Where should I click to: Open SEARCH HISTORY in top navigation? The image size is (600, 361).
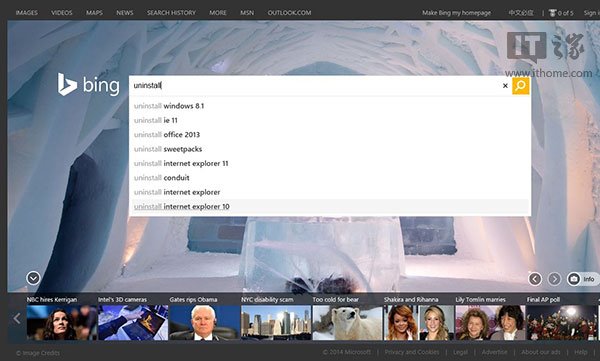171,13
